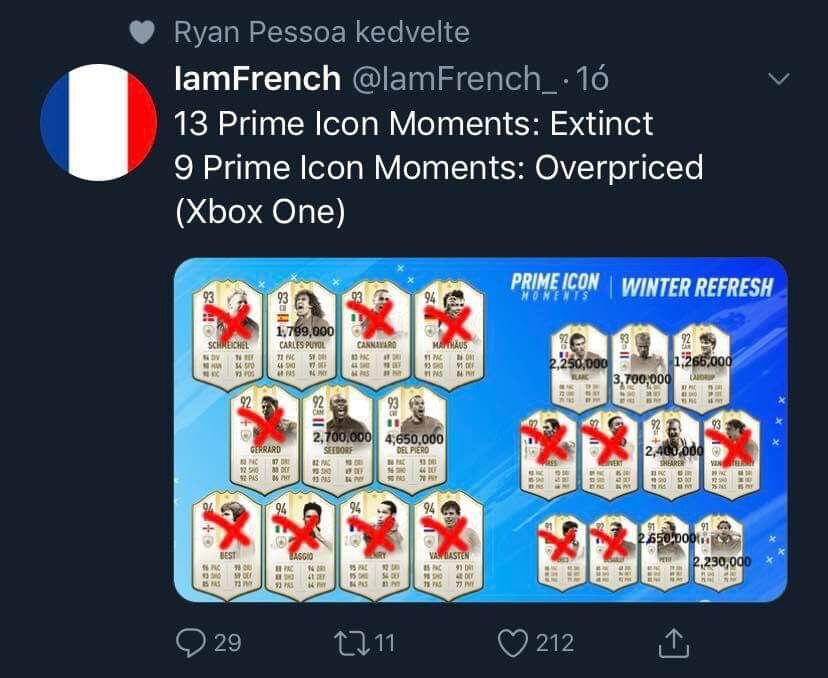Image resolution: width=828 pixels, height=678 pixels.
Task: Click the "(Xbox One)" tweet text line
Action: pos(259,212)
